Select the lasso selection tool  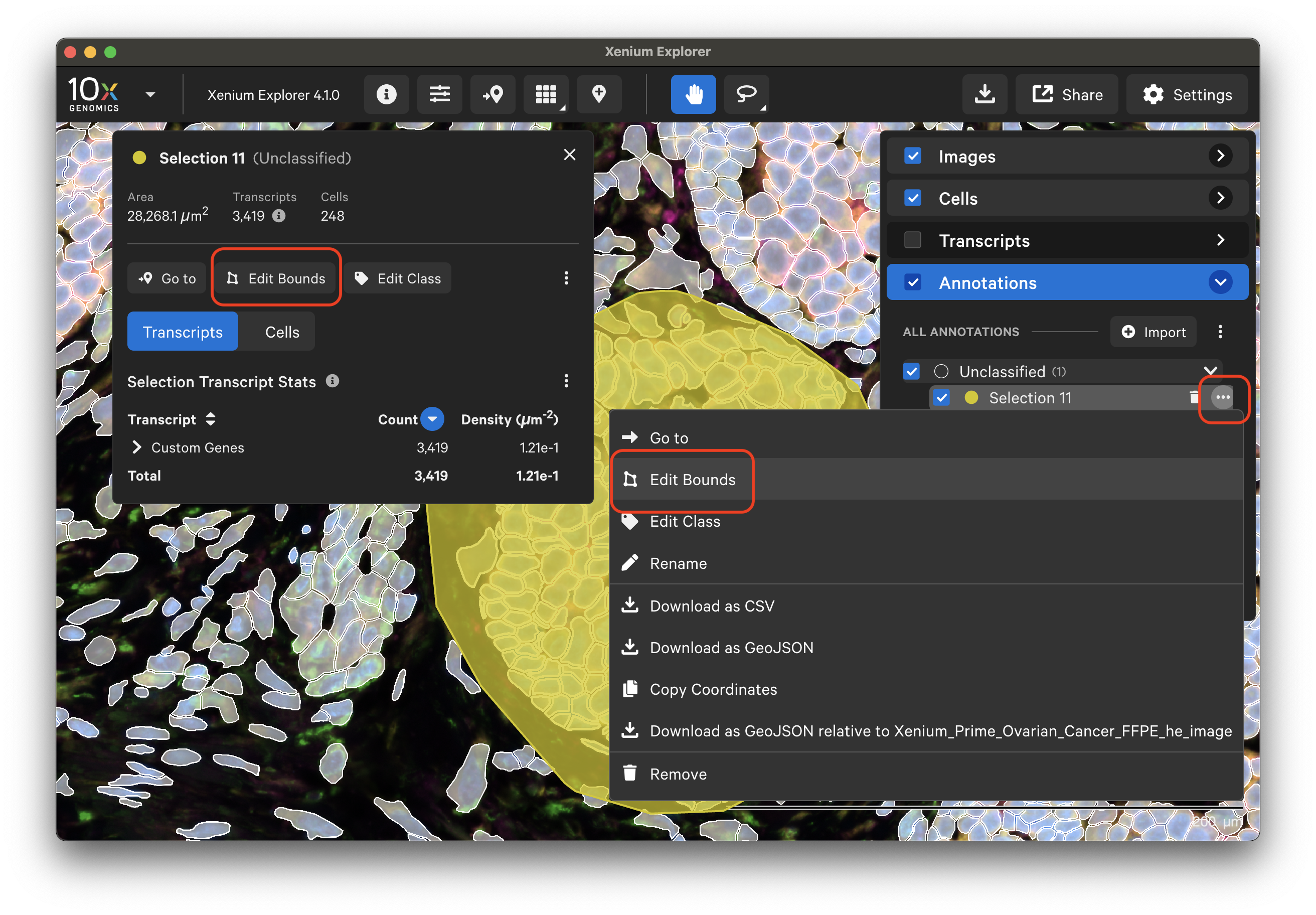tap(746, 94)
